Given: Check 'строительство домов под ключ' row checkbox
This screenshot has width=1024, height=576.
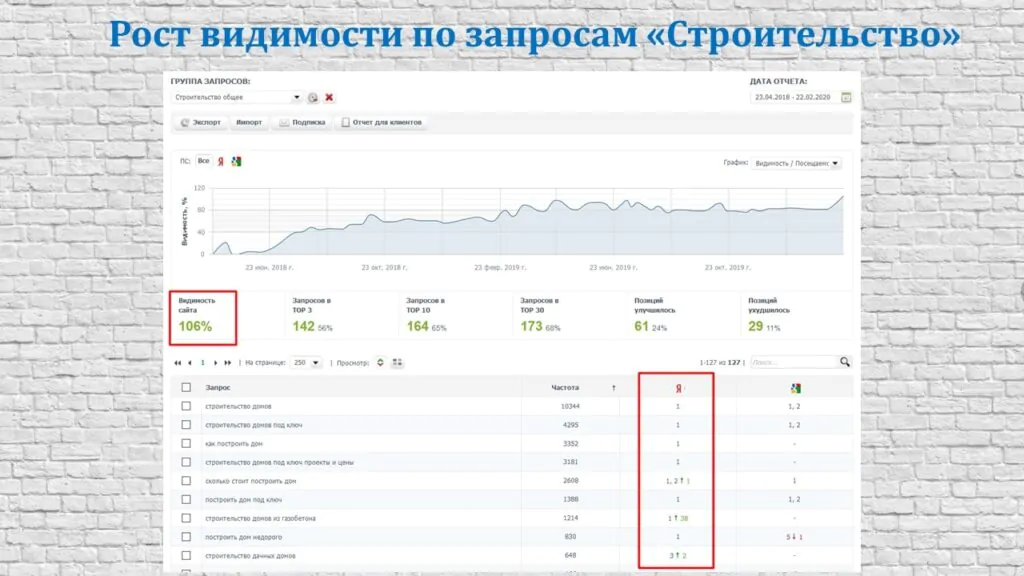Looking at the screenshot, I should click(186, 424).
